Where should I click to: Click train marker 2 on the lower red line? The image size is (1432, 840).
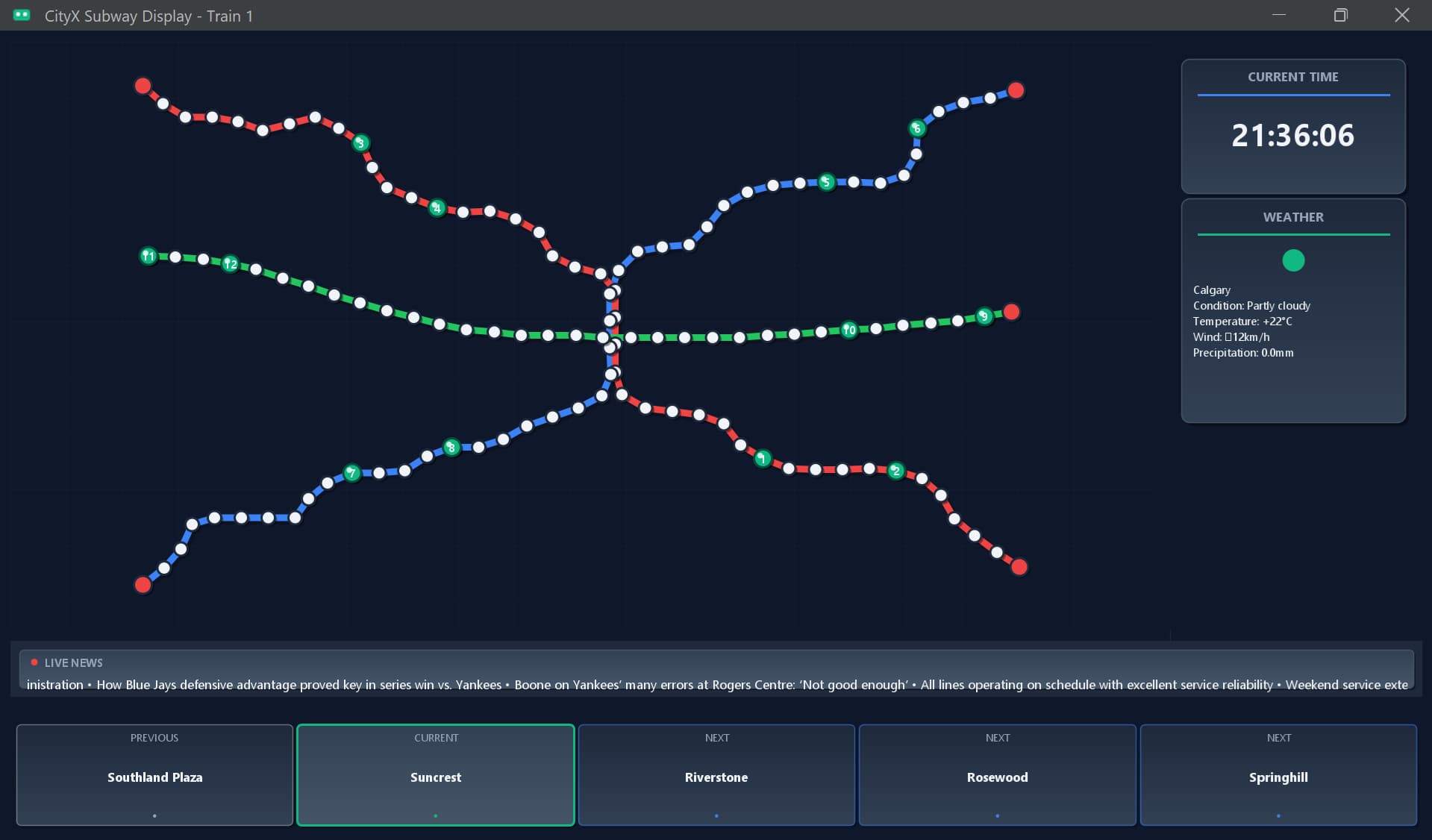896,471
